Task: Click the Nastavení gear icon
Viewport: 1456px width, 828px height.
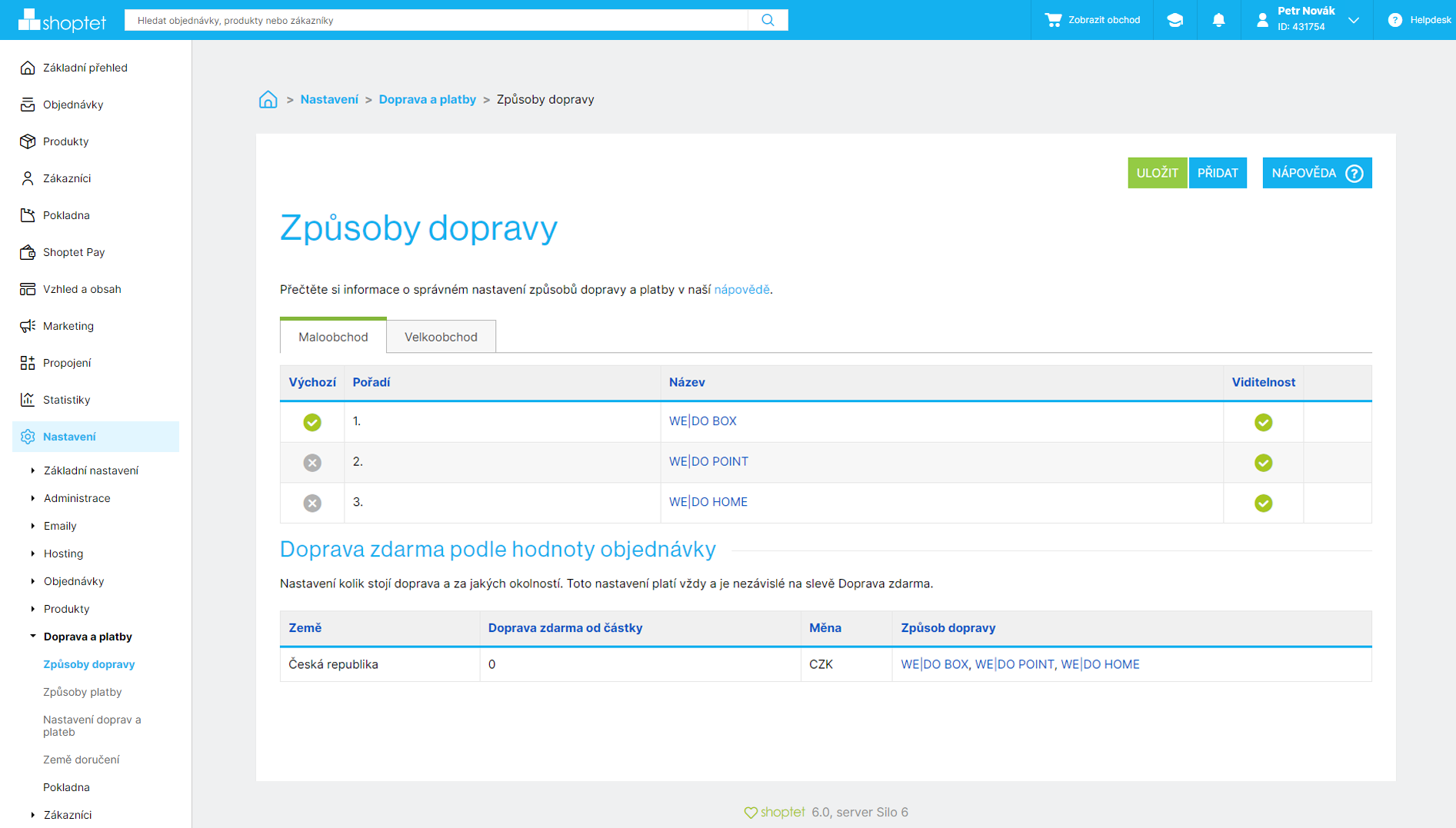Action: (28, 437)
